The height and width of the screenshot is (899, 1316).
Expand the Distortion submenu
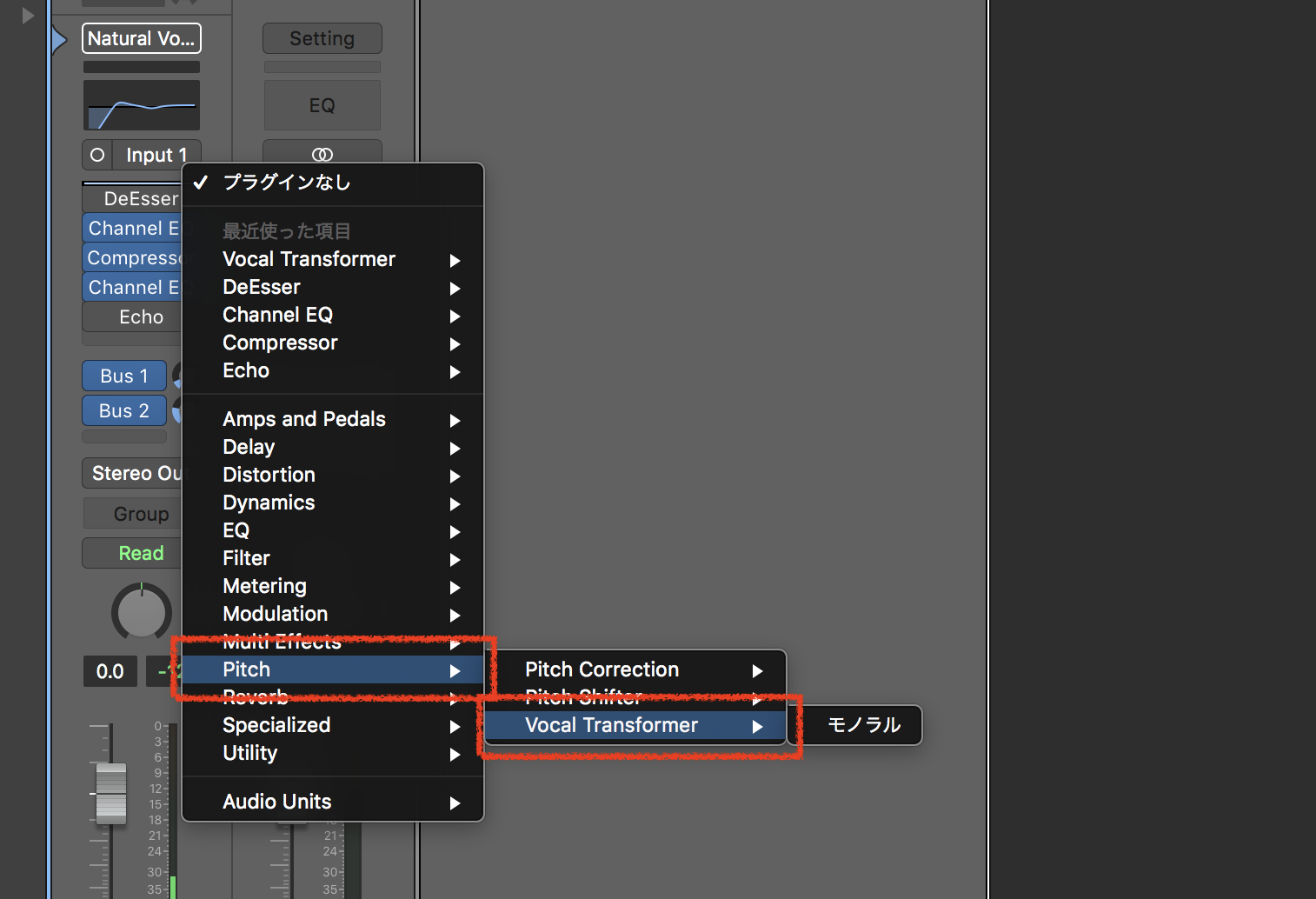[x=333, y=475]
